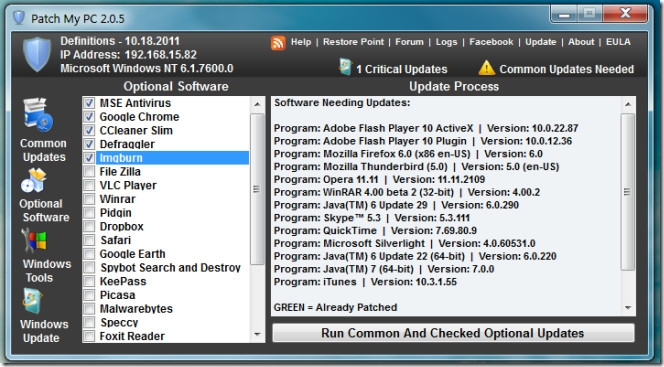The image size is (664, 367).
Task: Click software list scroll down arrow
Action: pyautogui.click(x=257, y=334)
